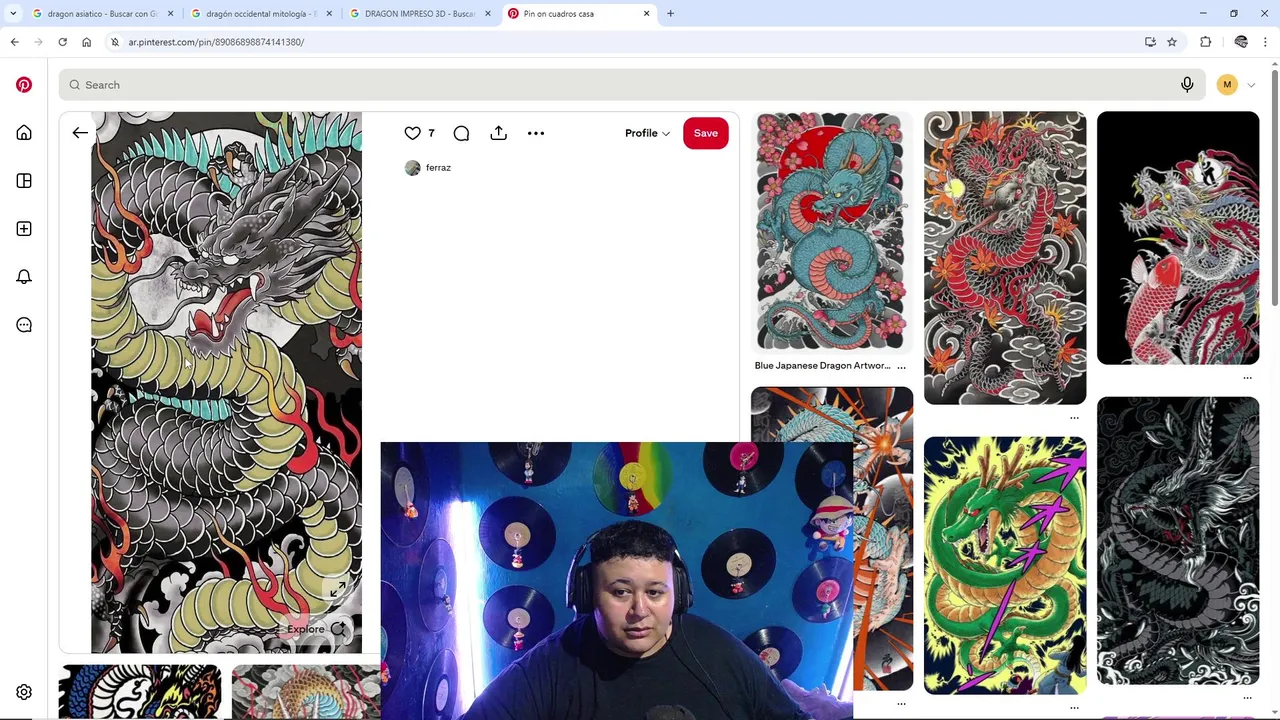This screenshot has height=720, width=1280.
Task: Open more options under the white dragon koi pin
Action: [1247, 378]
